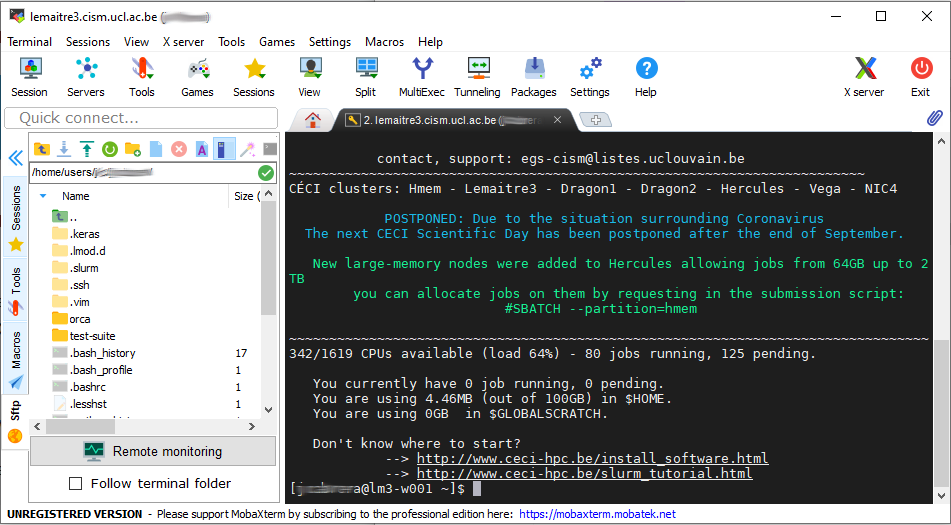Image resolution: width=951 pixels, height=525 pixels.
Task: Click the Quick connect input field
Action: click(x=141, y=118)
